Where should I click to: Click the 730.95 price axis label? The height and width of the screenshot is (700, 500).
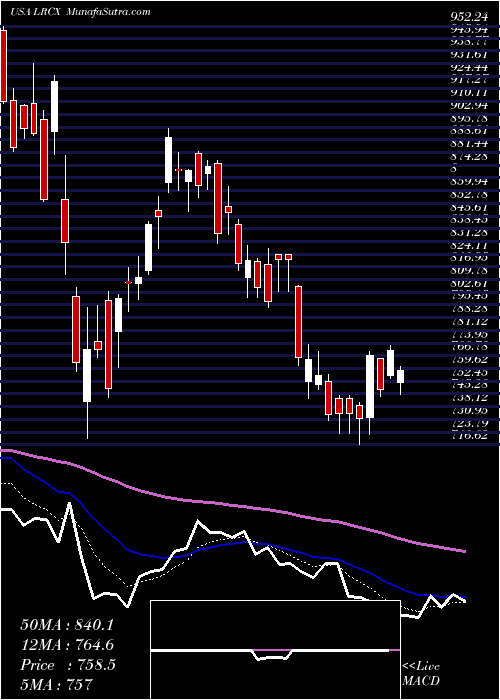point(467,411)
